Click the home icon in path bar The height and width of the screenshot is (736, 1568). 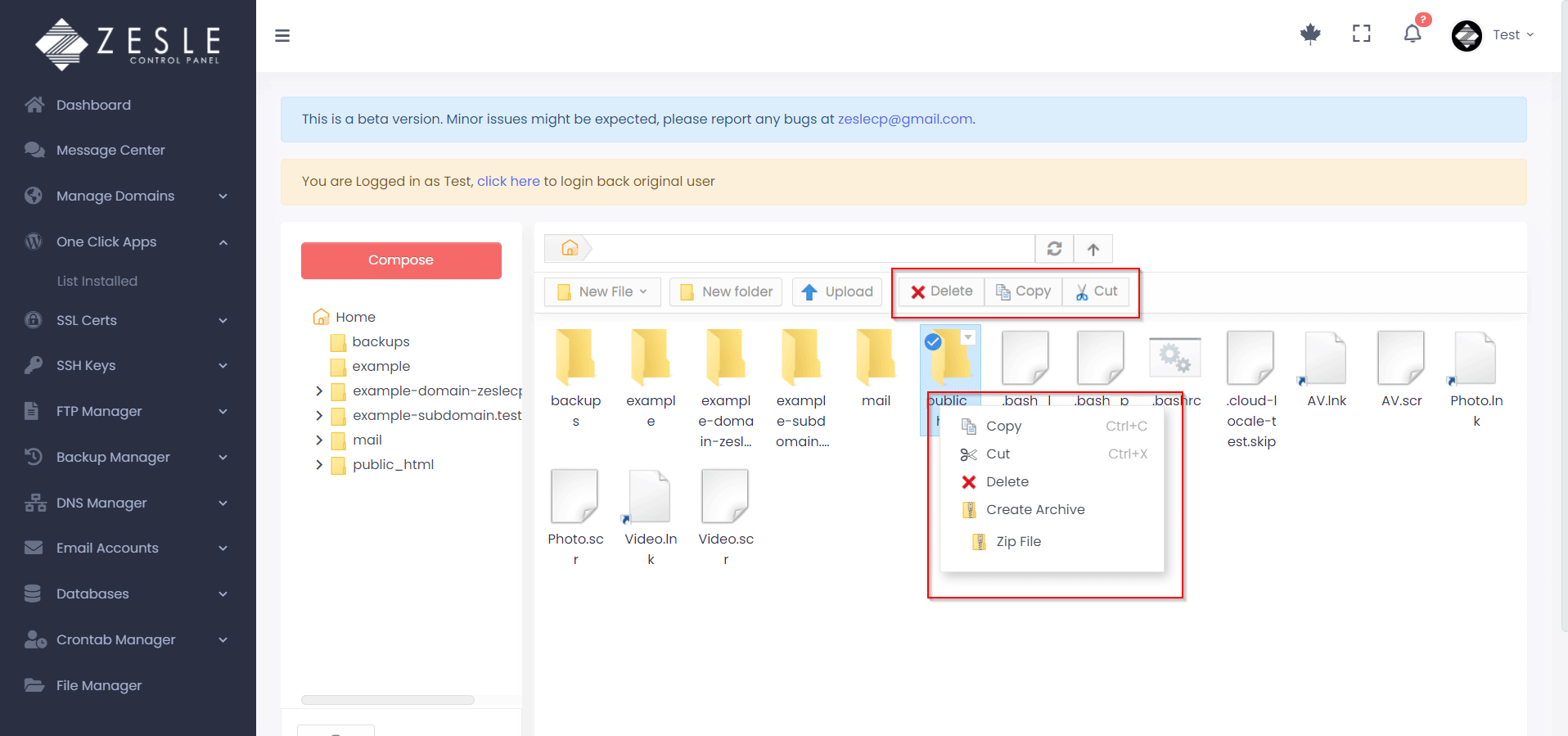[x=570, y=248]
